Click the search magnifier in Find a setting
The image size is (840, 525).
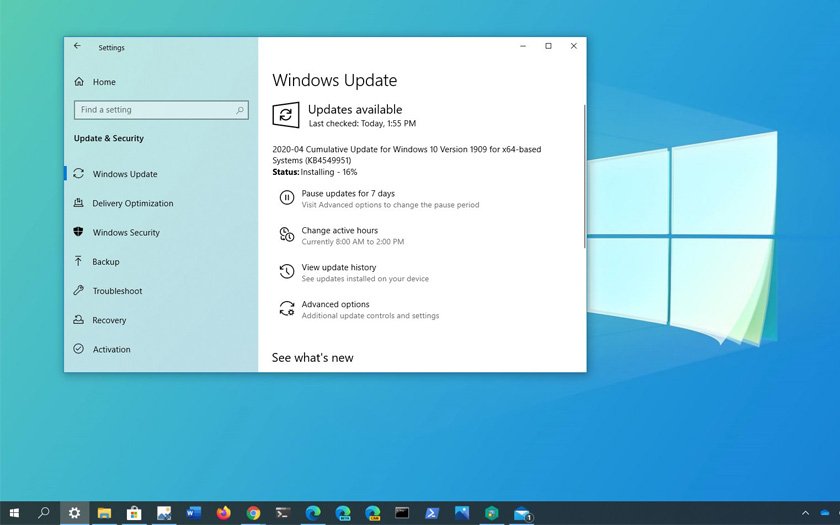240,110
